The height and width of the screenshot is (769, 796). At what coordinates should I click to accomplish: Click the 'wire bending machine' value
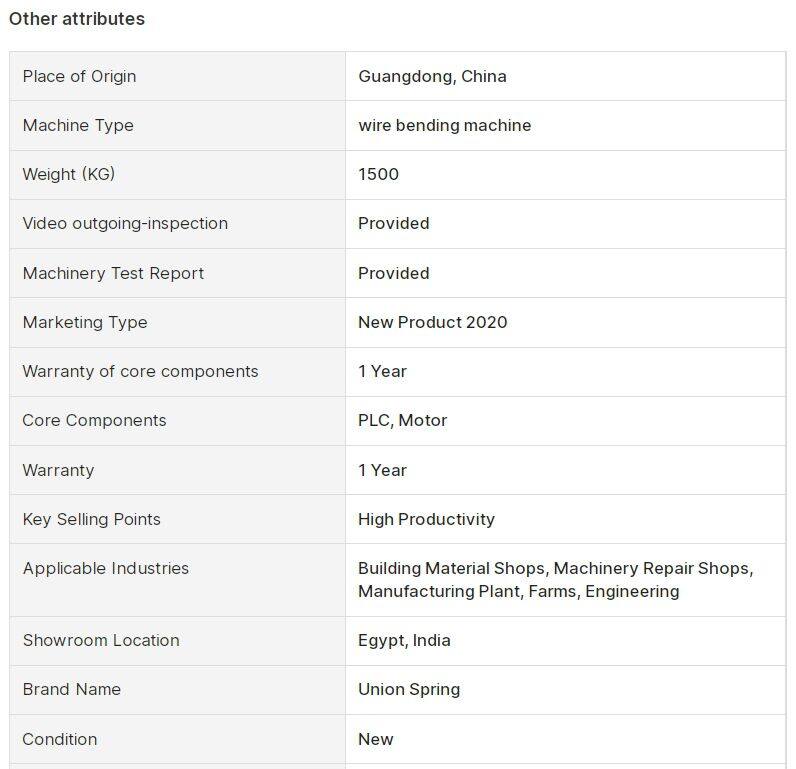444,125
